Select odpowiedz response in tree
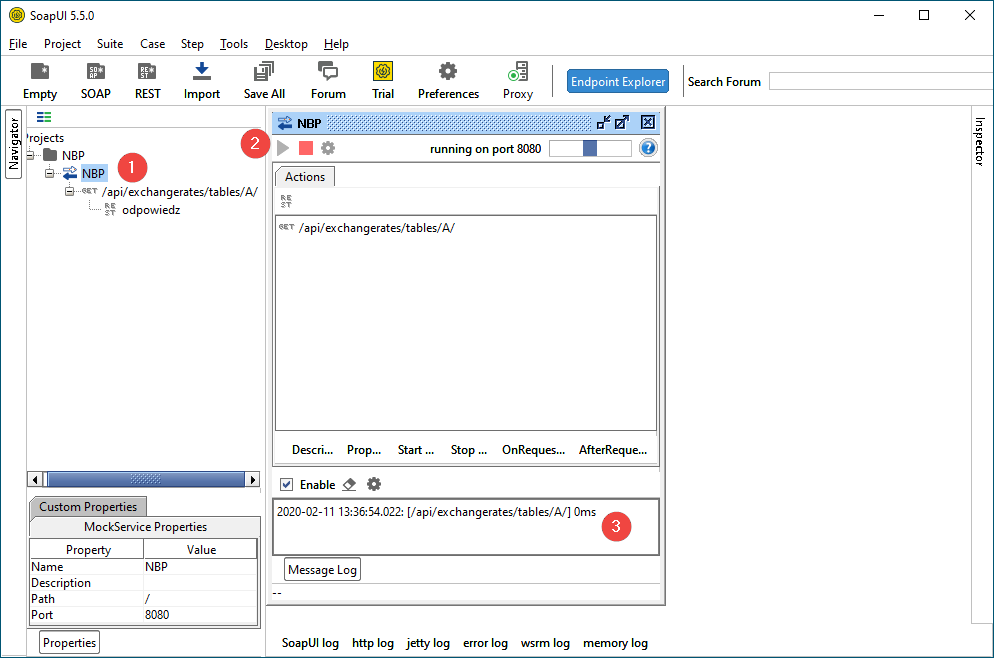The image size is (994, 658). tap(151, 210)
